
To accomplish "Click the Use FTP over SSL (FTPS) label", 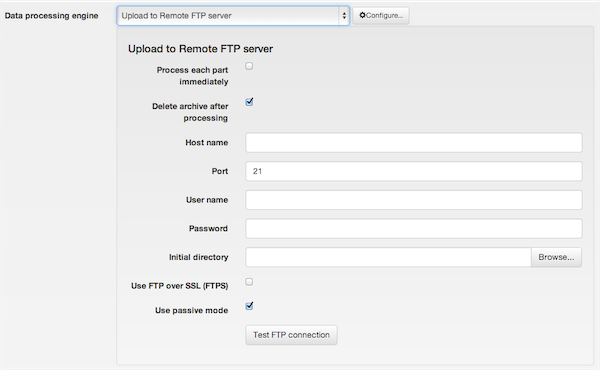I will [179, 286].
